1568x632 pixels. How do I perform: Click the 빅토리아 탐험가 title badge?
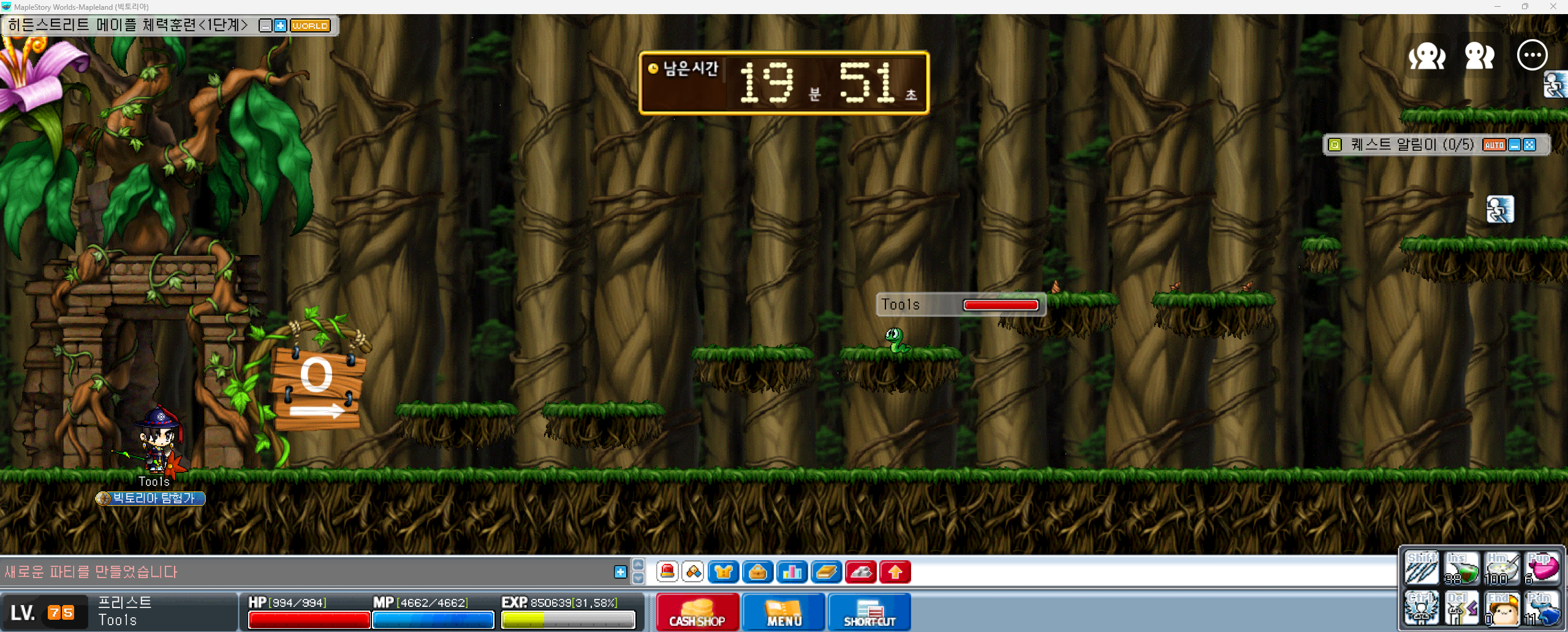[x=151, y=498]
